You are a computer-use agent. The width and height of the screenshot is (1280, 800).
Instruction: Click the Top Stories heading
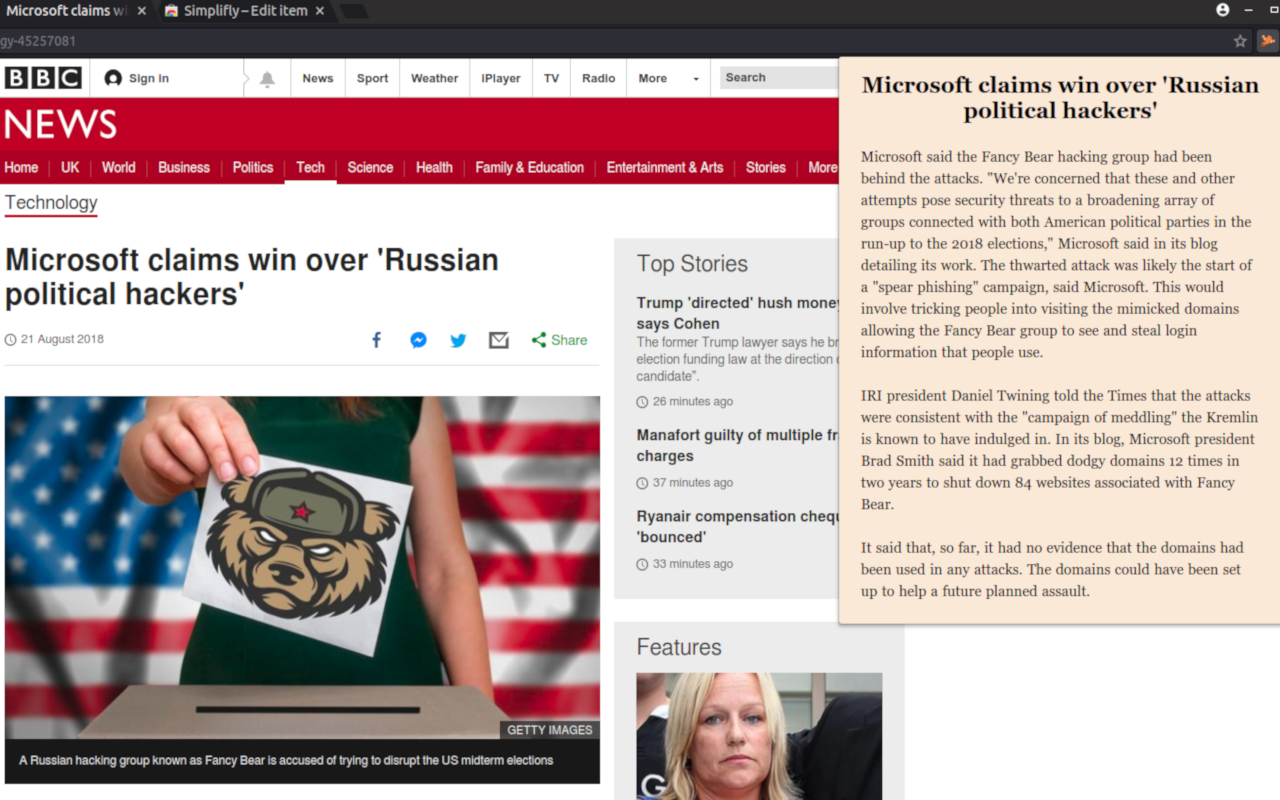pyautogui.click(x=692, y=264)
